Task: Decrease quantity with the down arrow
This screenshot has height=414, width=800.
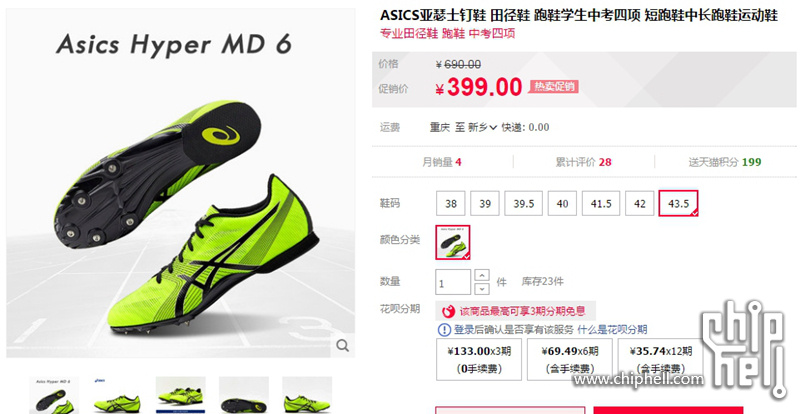Action: point(482,289)
